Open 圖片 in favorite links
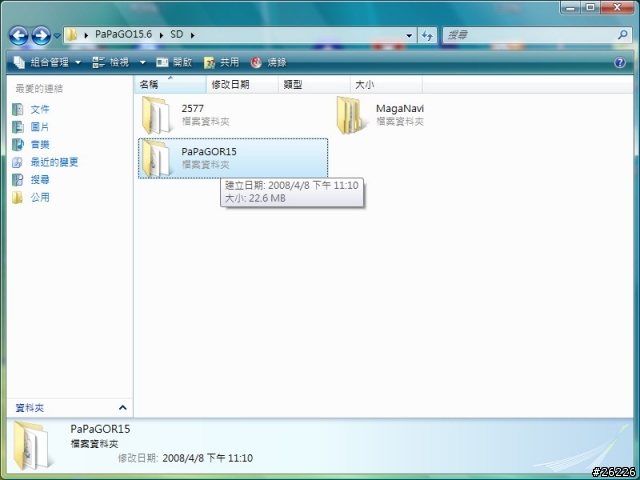This screenshot has width=640, height=480. click(40, 127)
